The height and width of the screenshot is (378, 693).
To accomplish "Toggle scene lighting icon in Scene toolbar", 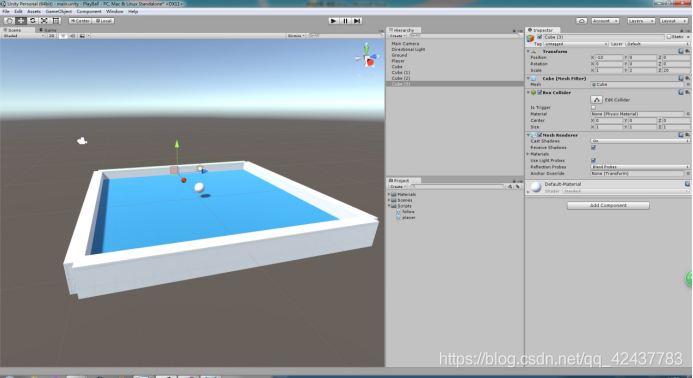I will pos(63,36).
